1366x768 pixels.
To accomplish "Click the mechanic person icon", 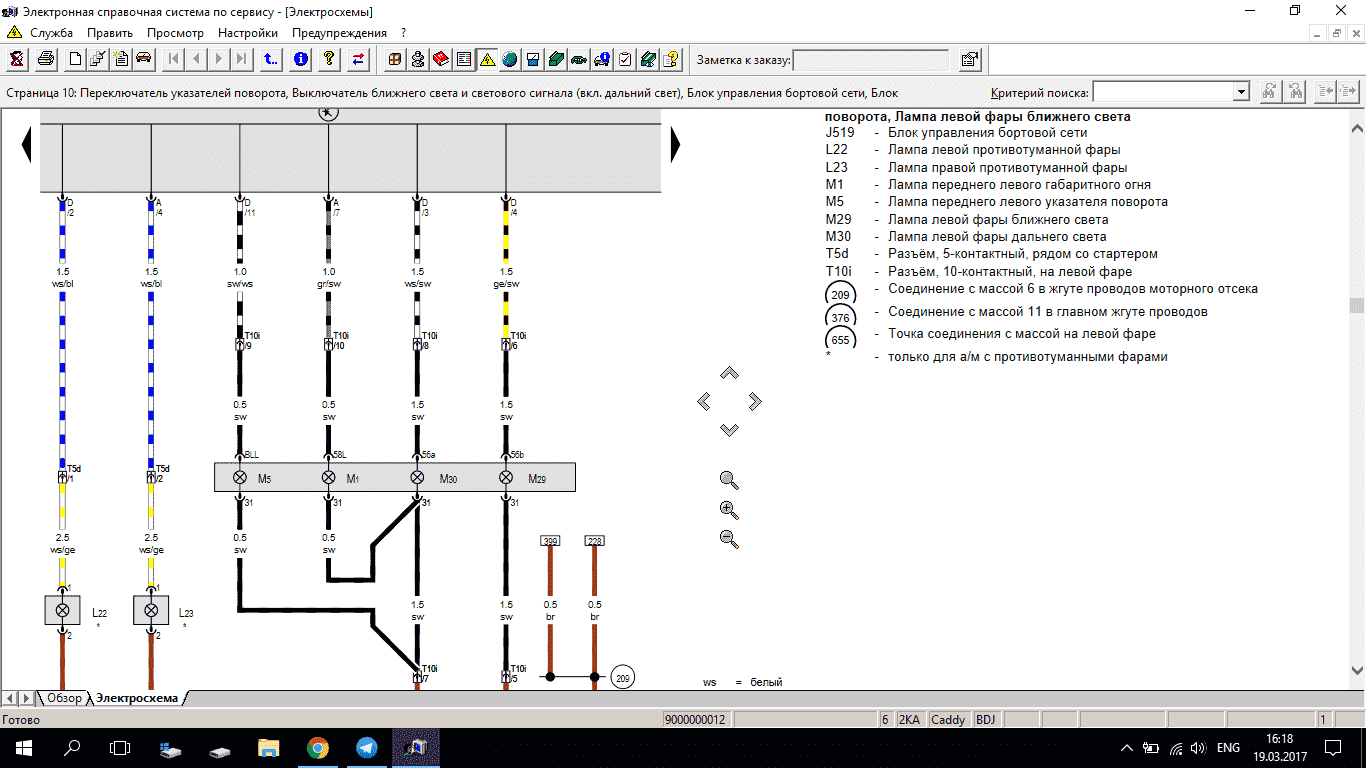I will [x=419, y=59].
